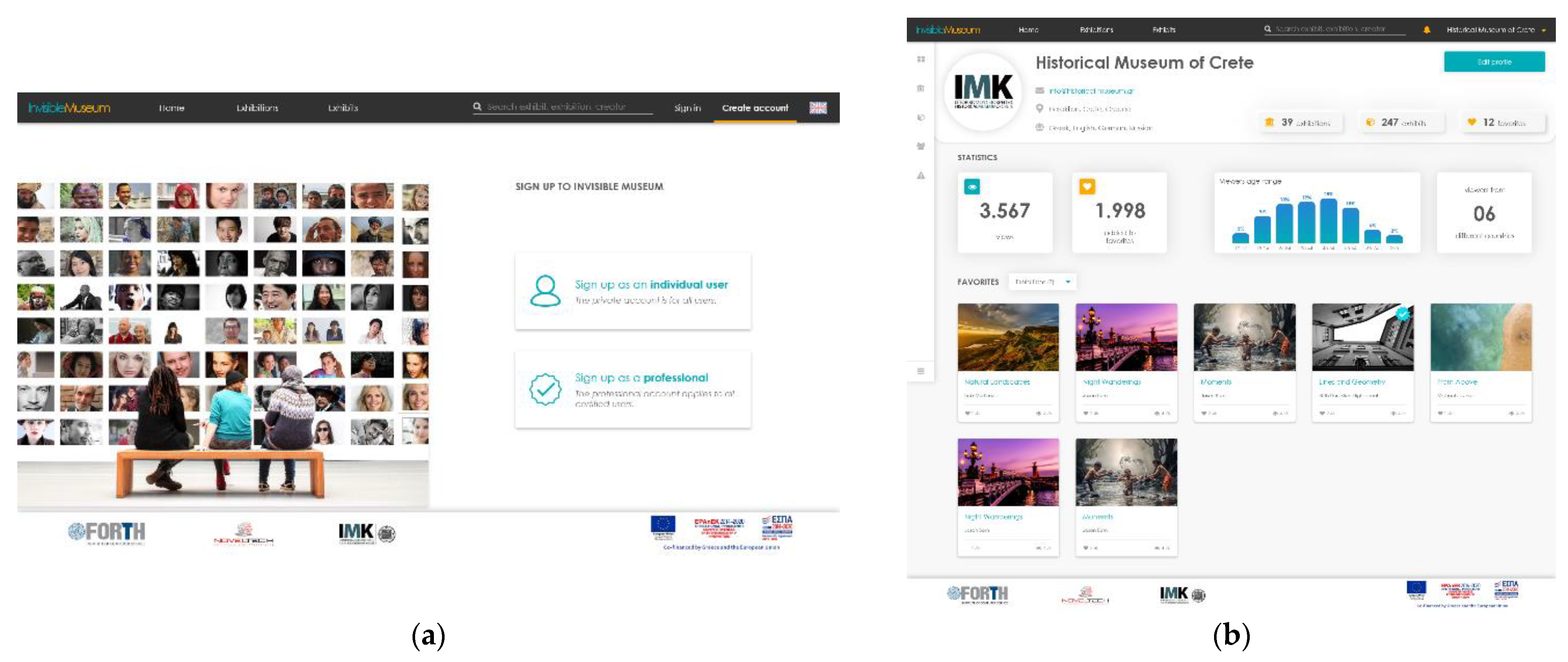Open the Natural Landscapes exhibition thumbnail
The height and width of the screenshot is (662, 1568).
(x=1008, y=337)
